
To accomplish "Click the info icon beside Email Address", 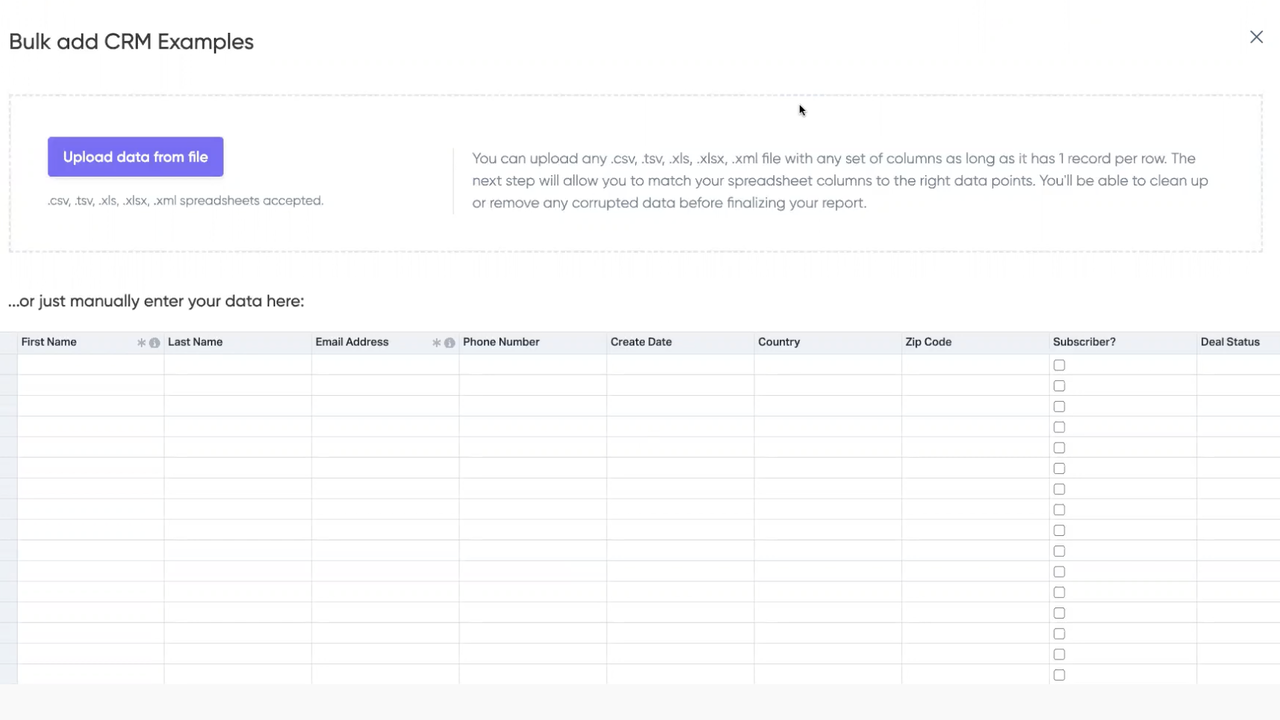I will tap(449, 341).
